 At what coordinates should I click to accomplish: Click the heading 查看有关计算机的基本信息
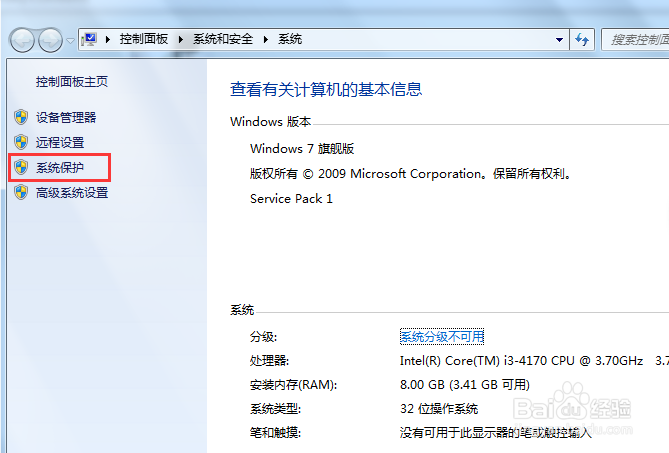coord(326,89)
